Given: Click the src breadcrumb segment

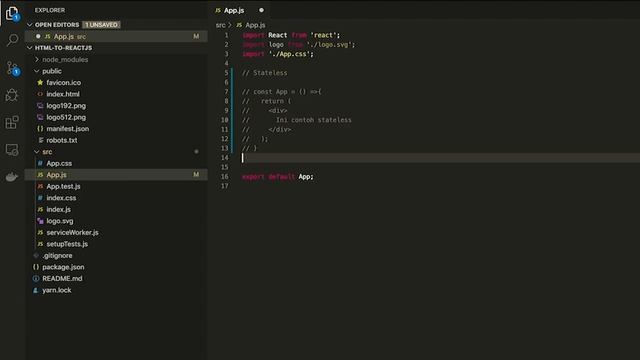Looking at the screenshot, I should coord(220,25).
